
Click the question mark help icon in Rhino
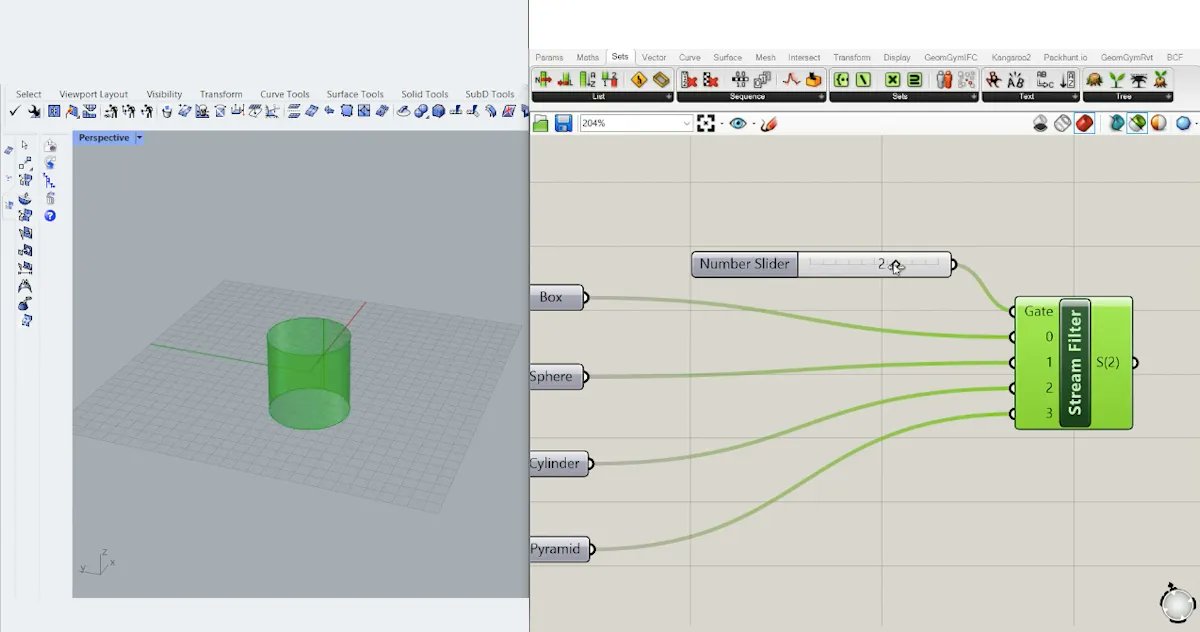(50, 215)
